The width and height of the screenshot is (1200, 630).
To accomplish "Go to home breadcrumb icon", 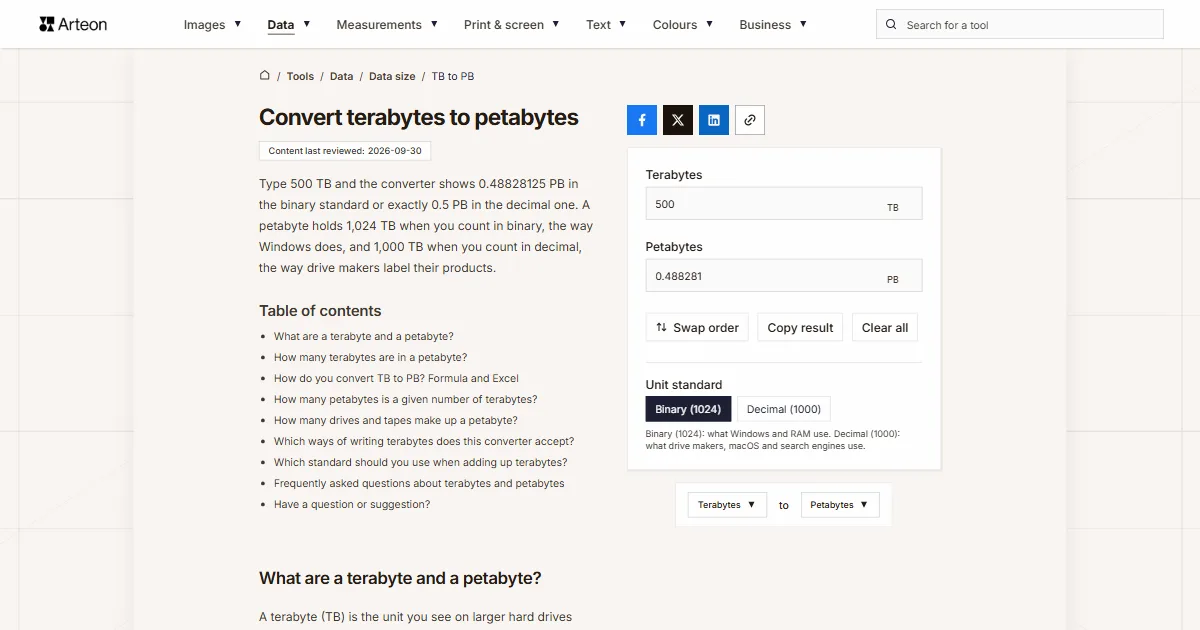I will point(265,75).
